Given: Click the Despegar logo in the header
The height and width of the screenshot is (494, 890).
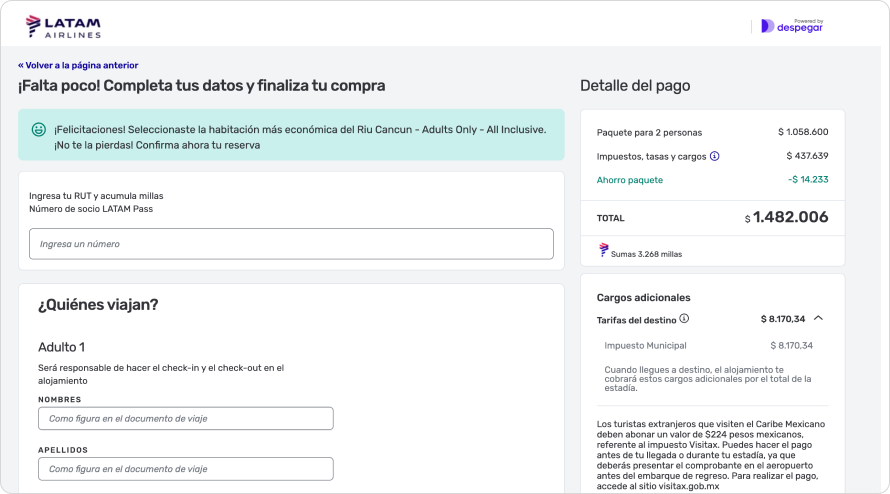Looking at the screenshot, I should pos(791,26).
